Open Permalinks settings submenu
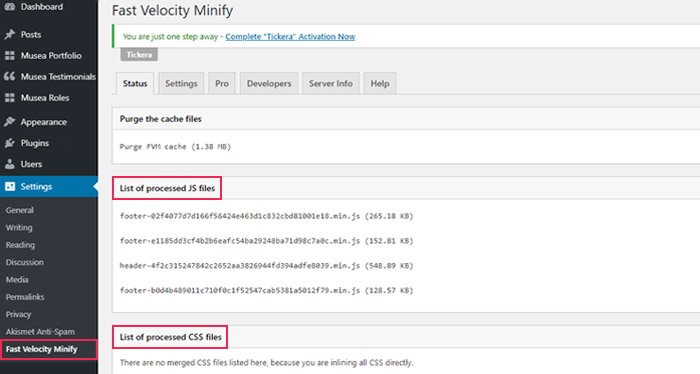The width and height of the screenshot is (700, 374). pyautogui.click(x=25, y=297)
